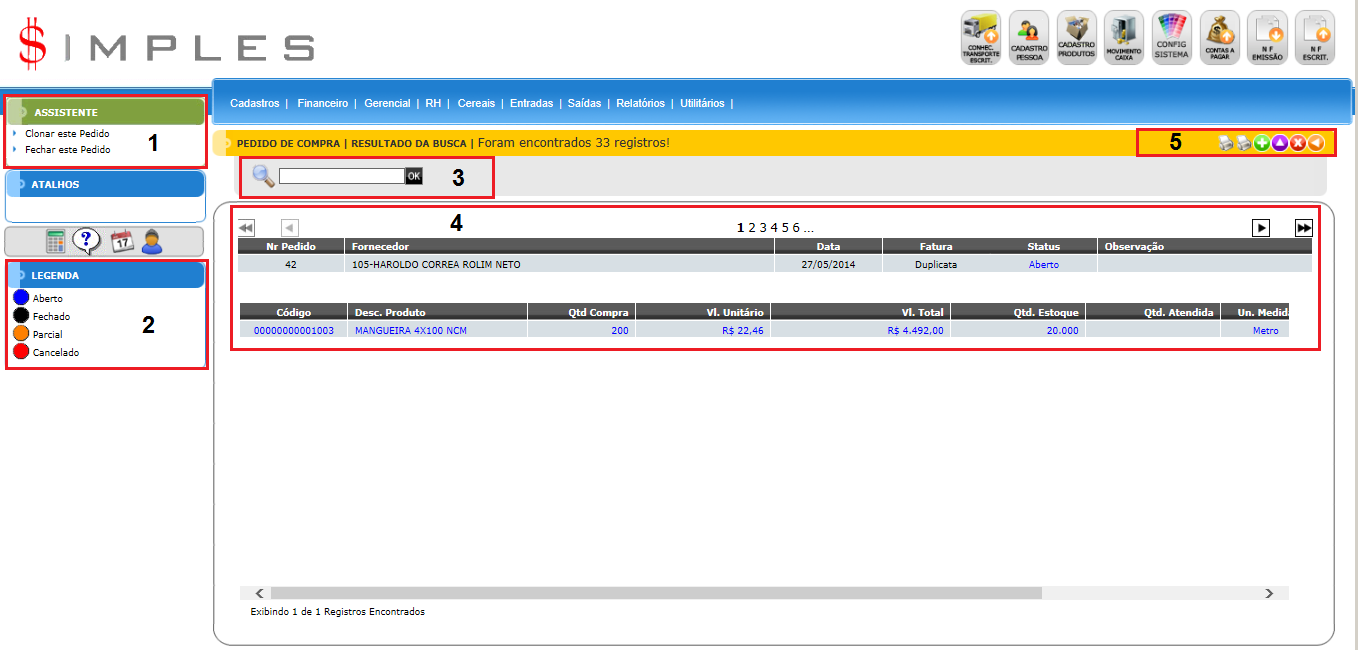Open the calculator icon in sidebar
The image size is (1358, 650).
(x=56, y=241)
